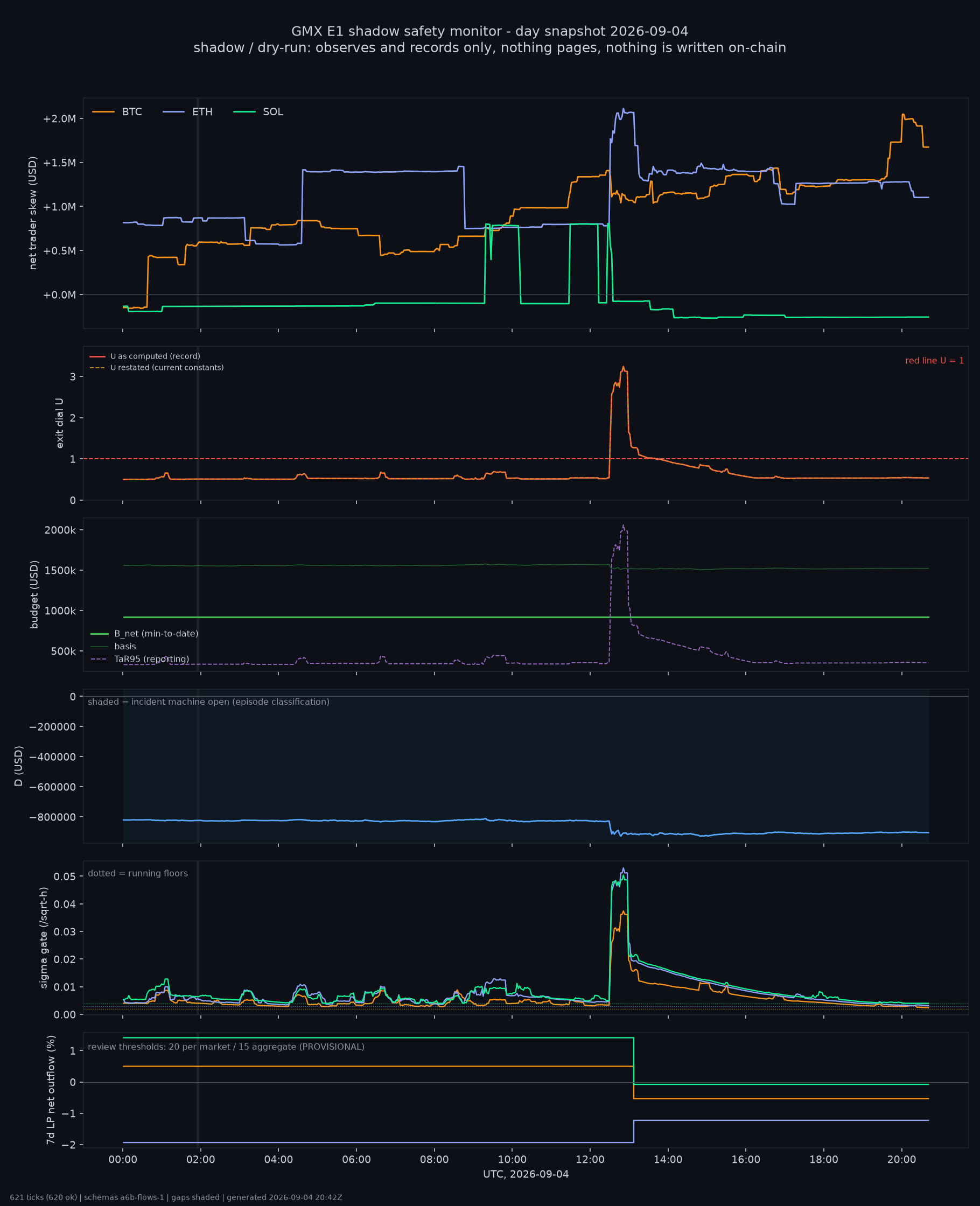Click the −800000 D axis tick
The width and height of the screenshot is (980, 1206).
point(53,817)
